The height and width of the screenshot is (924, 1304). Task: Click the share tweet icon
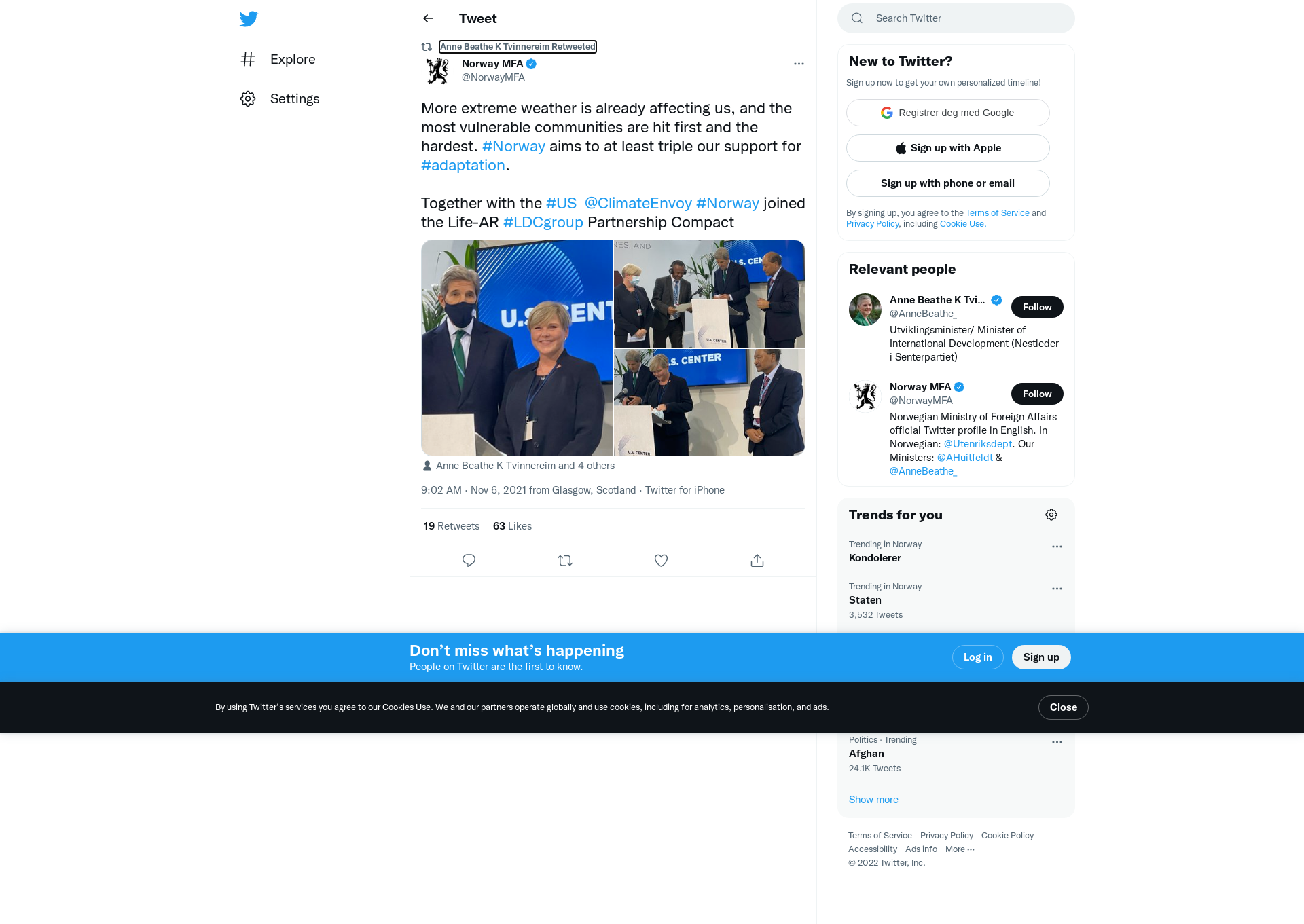[757, 560]
